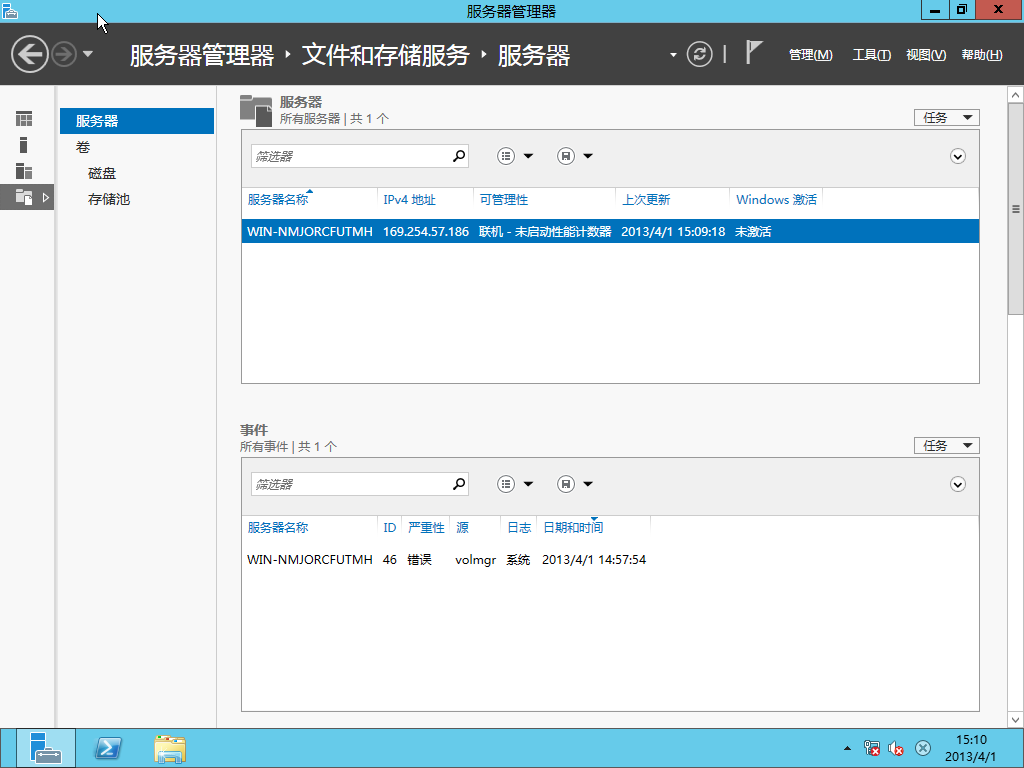Open navigation history dropdown arrow
The height and width of the screenshot is (768, 1024).
pyautogui.click(x=88, y=54)
